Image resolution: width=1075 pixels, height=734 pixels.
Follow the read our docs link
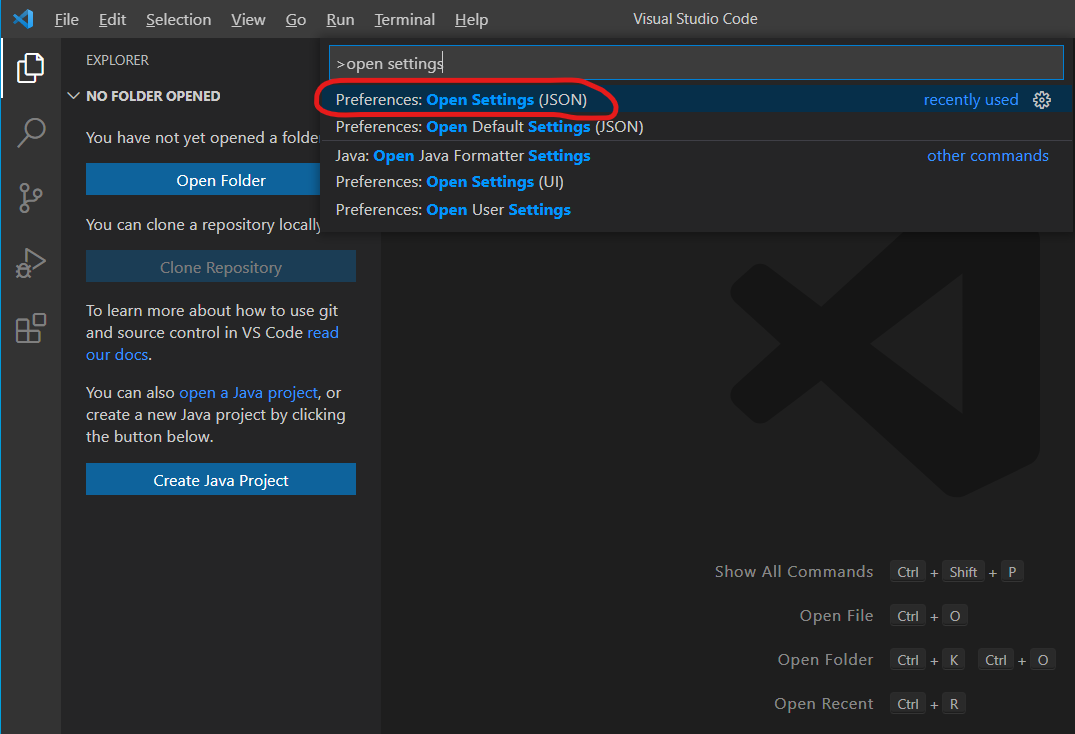coord(322,333)
